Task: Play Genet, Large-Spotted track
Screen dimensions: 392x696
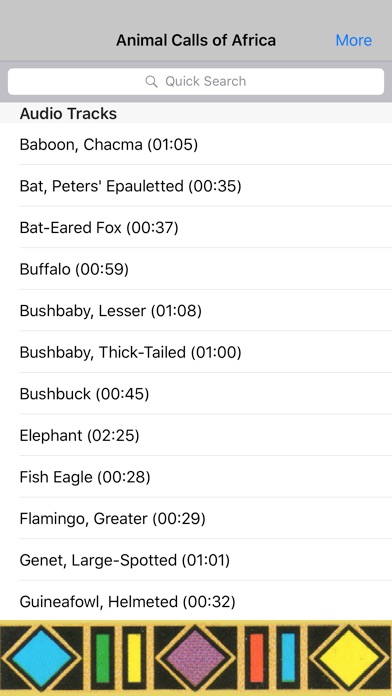Action: click(196, 560)
